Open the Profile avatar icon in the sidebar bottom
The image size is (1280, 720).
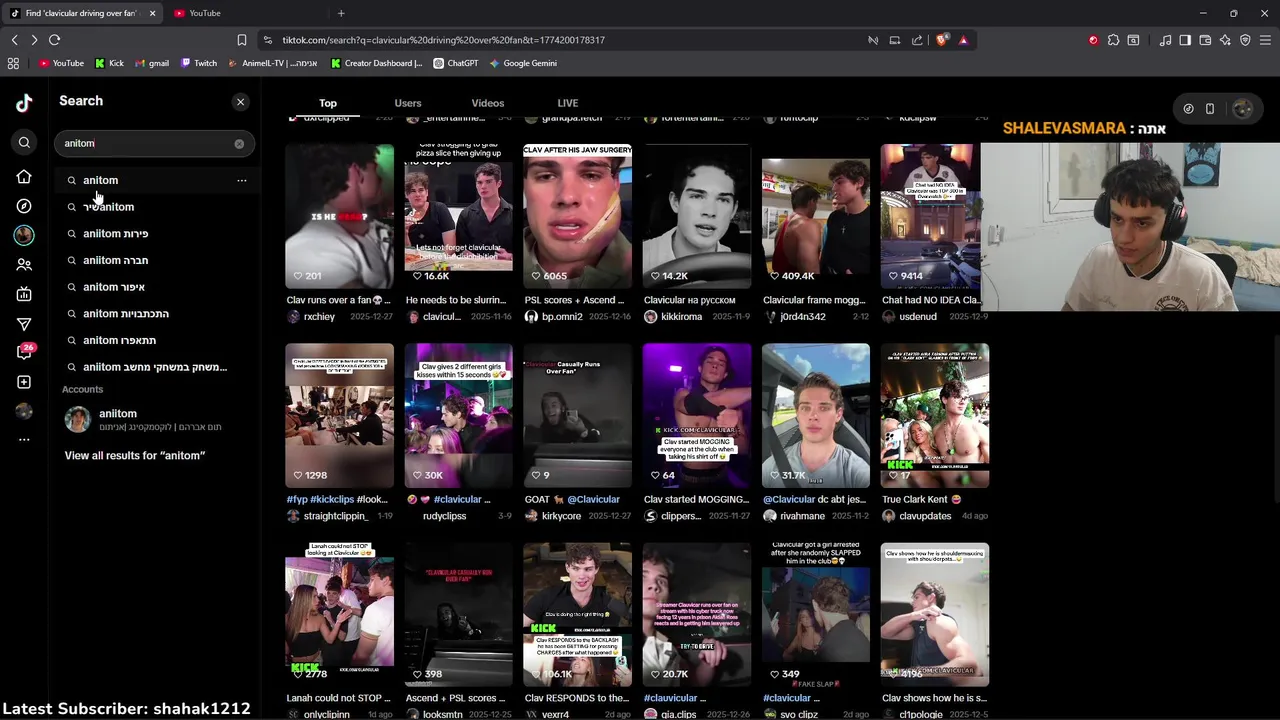pos(24,411)
